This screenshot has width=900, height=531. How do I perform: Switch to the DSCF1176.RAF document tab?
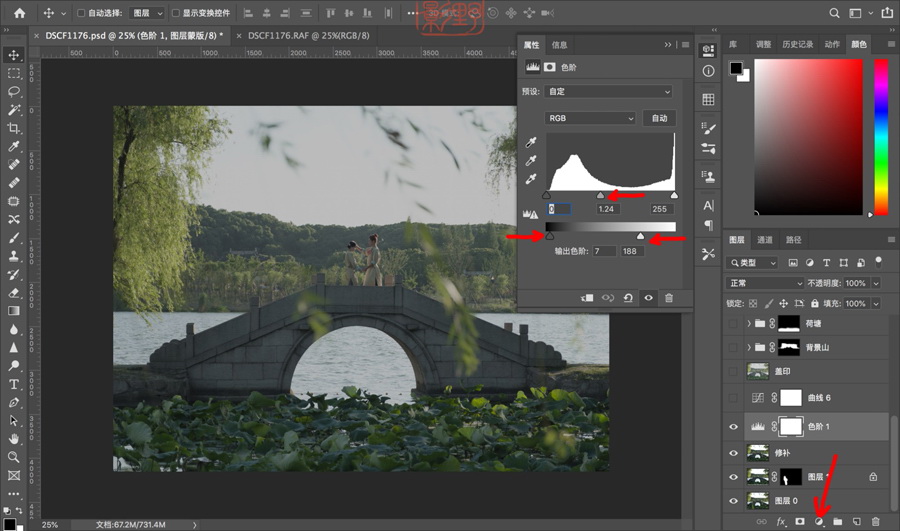[x=308, y=36]
